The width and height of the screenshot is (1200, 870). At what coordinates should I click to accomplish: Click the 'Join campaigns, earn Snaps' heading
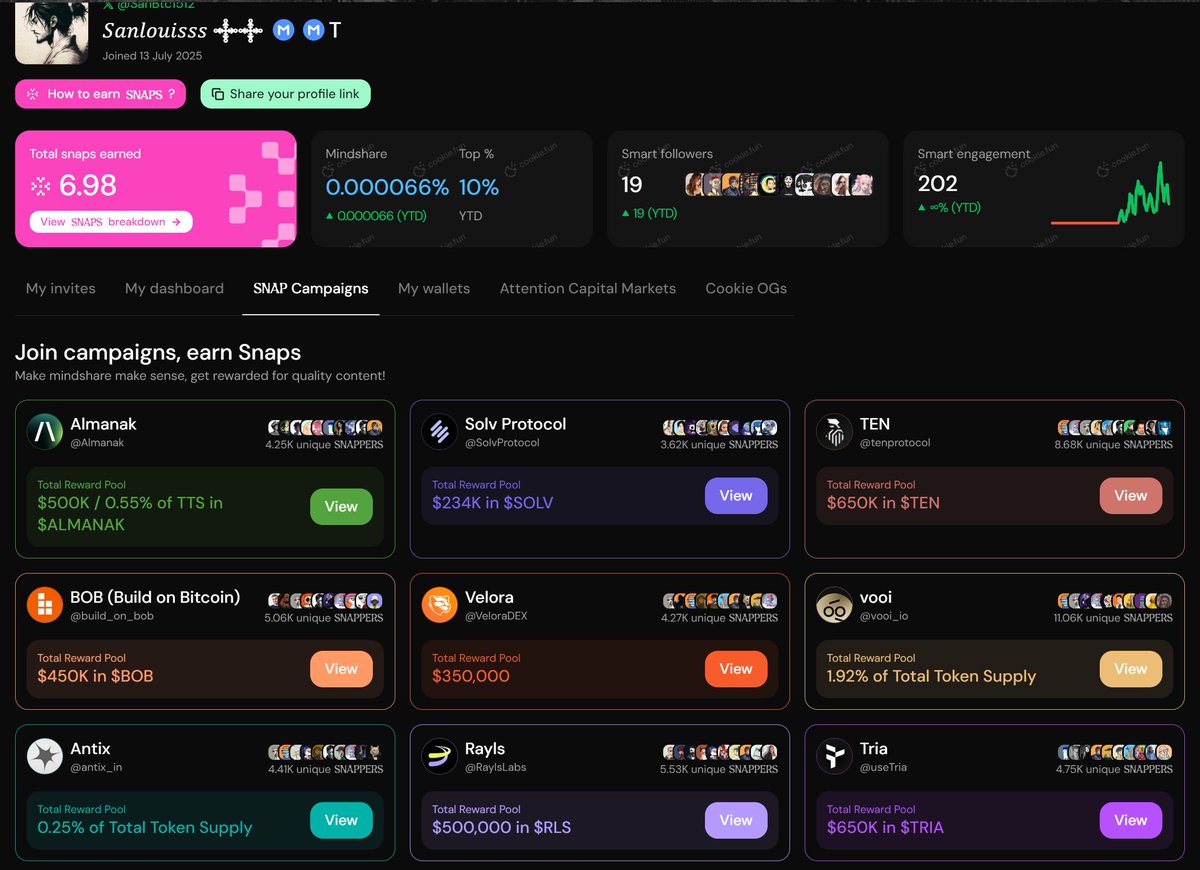158,352
